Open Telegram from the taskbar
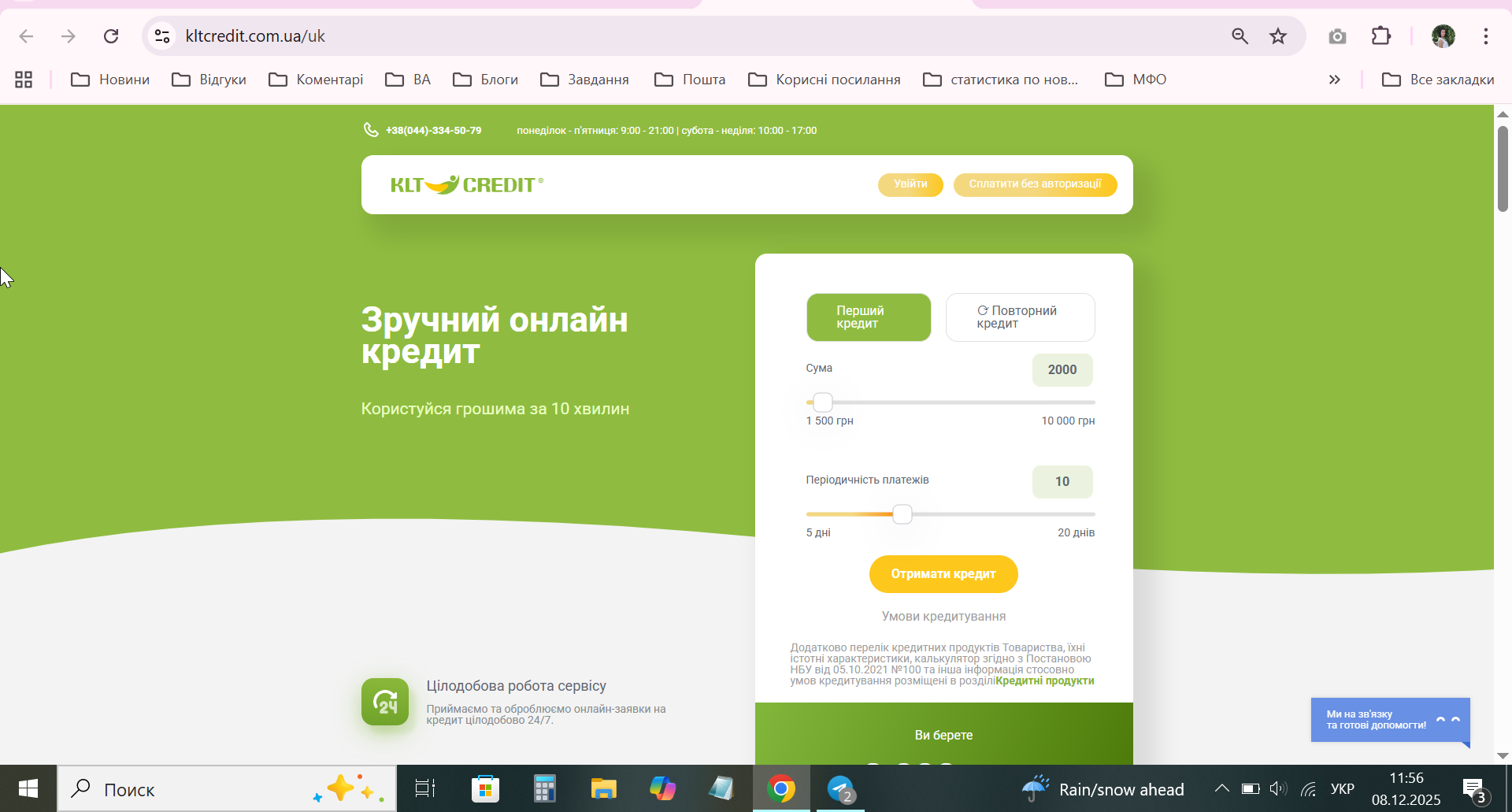The height and width of the screenshot is (812, 1512). click(841, 788)
